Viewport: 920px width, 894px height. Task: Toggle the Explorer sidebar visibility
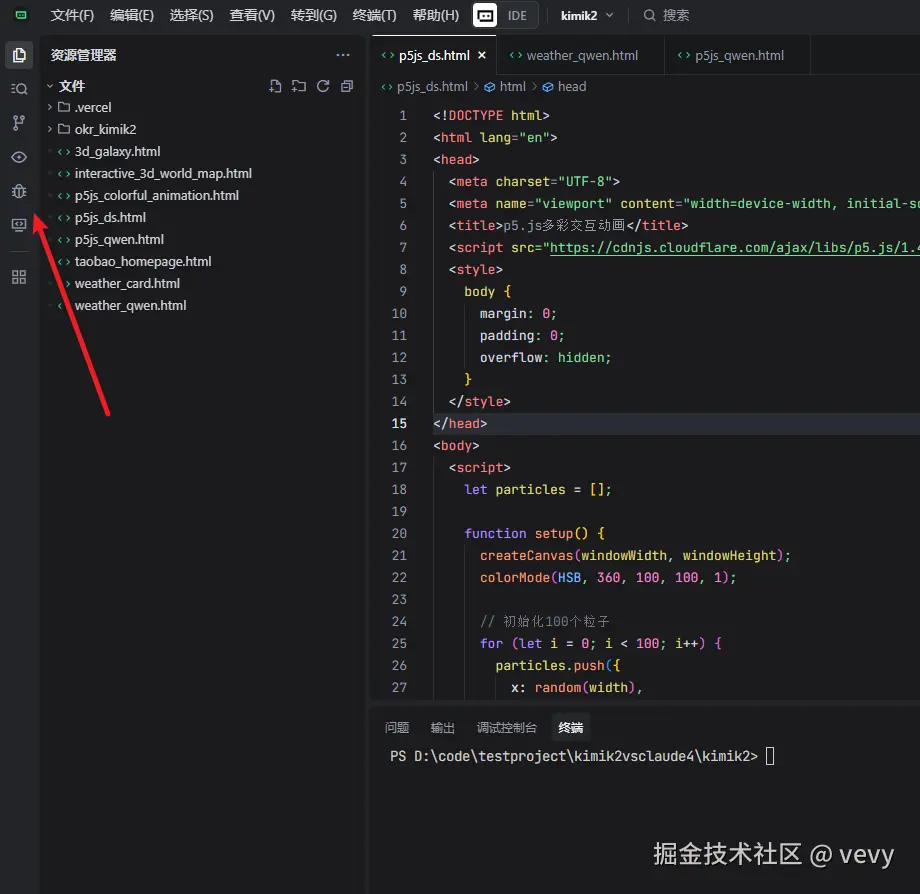click(18, 55)
